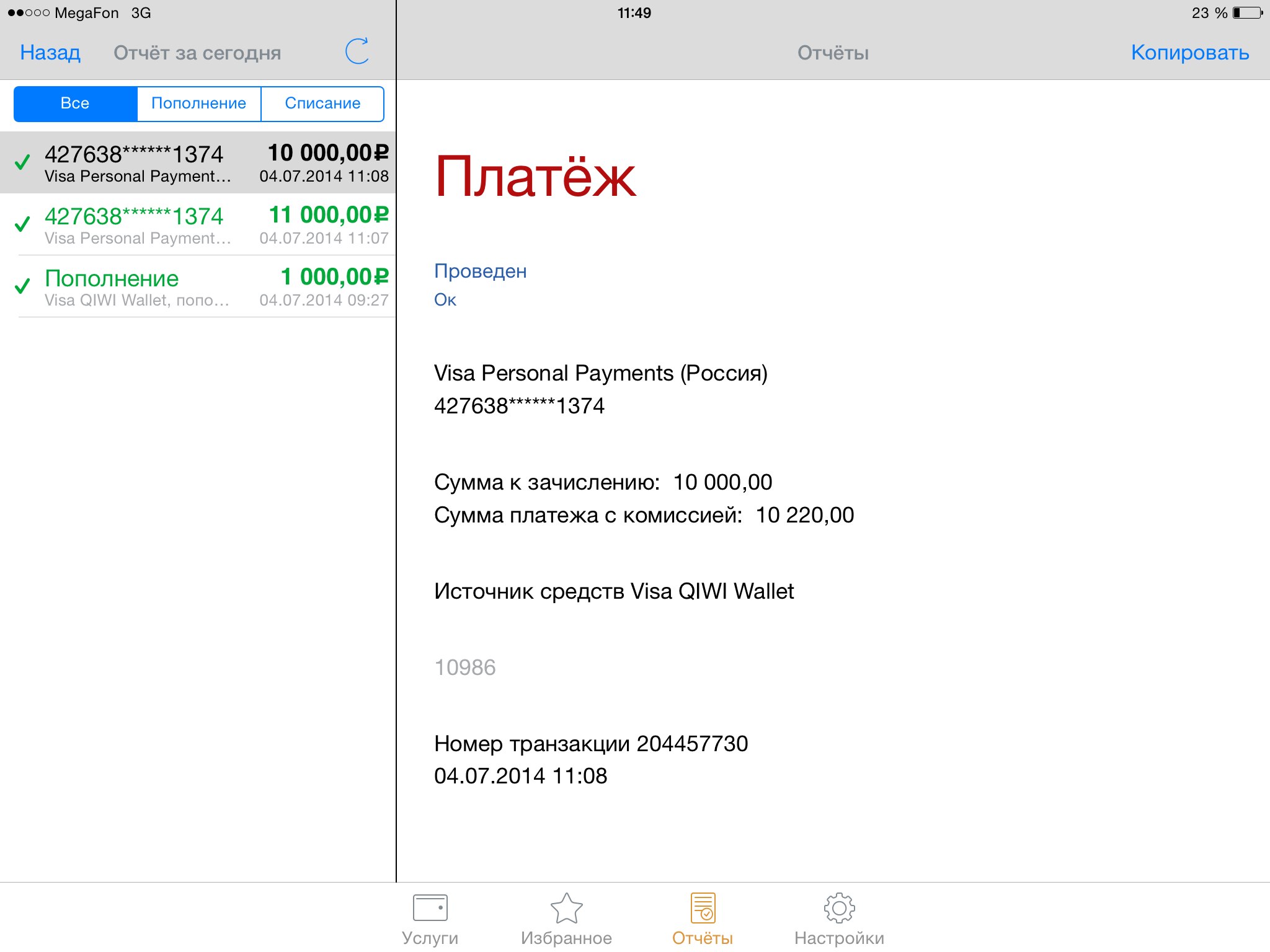
Task: Select the Списание filter segment
Action: point(322,104)
